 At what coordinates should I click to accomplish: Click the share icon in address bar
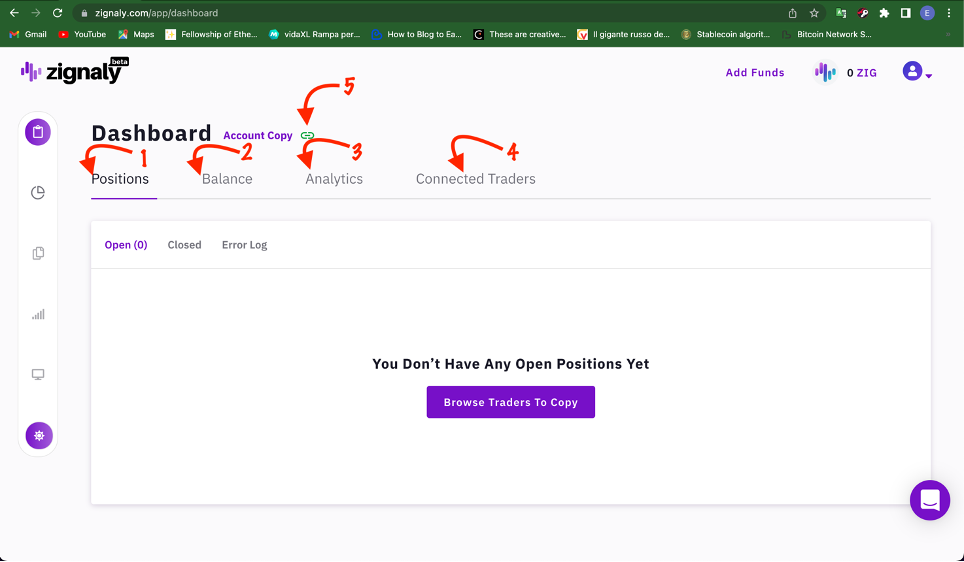pos(792,13)
